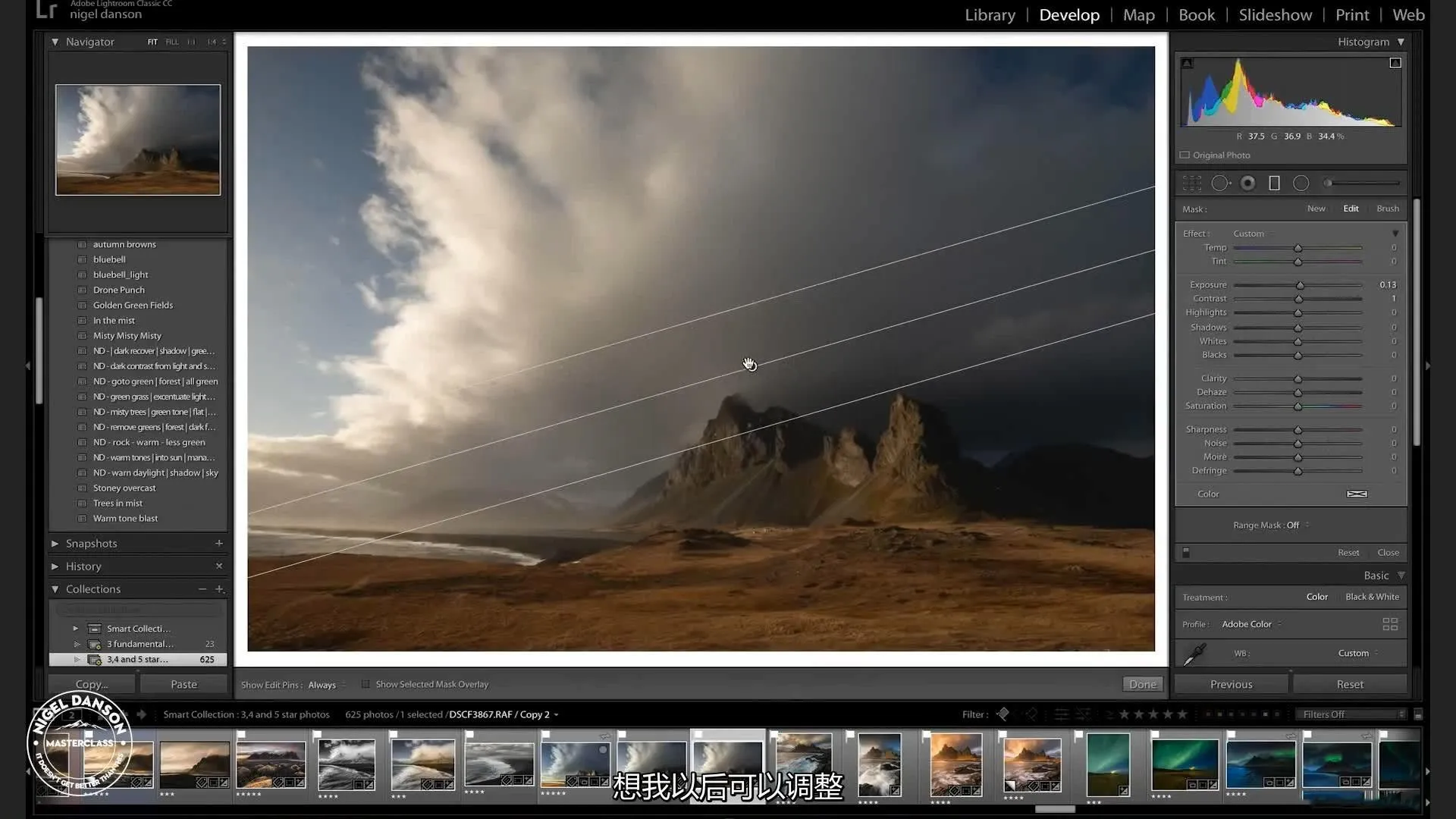The width and height of the screenshot is (1456, 819).
Task: Click the autumn browns preset icon
Action: (x=82, y=244)
